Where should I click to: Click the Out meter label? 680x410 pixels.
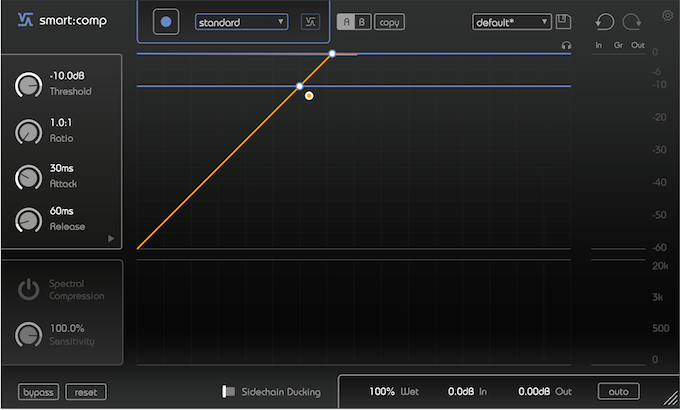point(638,45)
